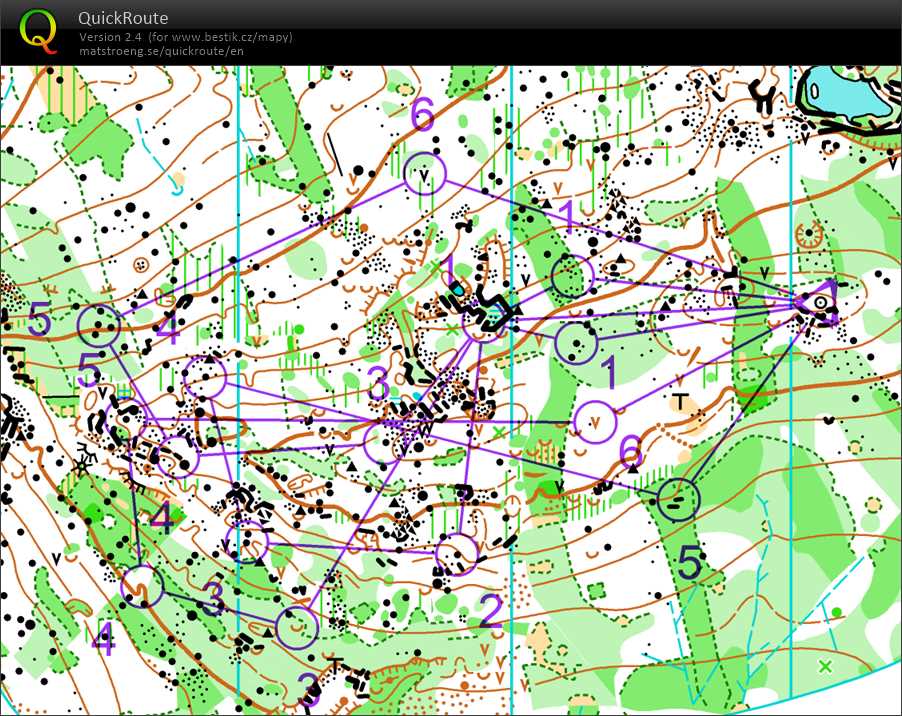
Task: Click the dark blue number 5 label
Action: [x=690, y=565]
